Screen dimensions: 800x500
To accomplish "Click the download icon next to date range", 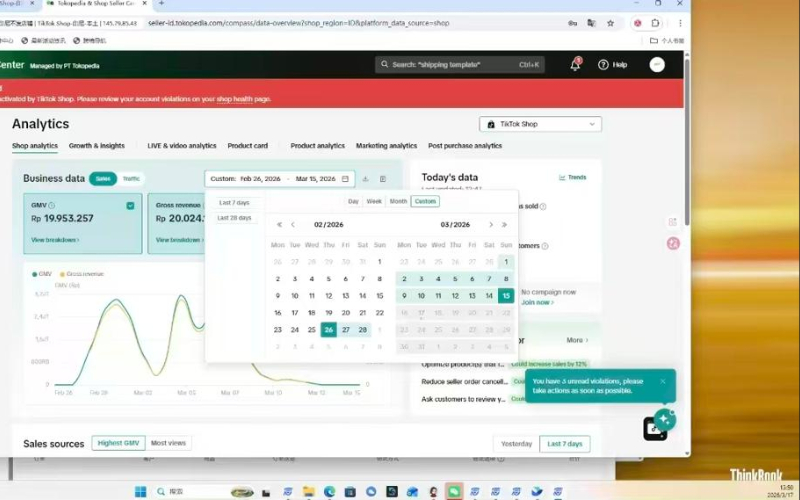I will coord(365,179).
